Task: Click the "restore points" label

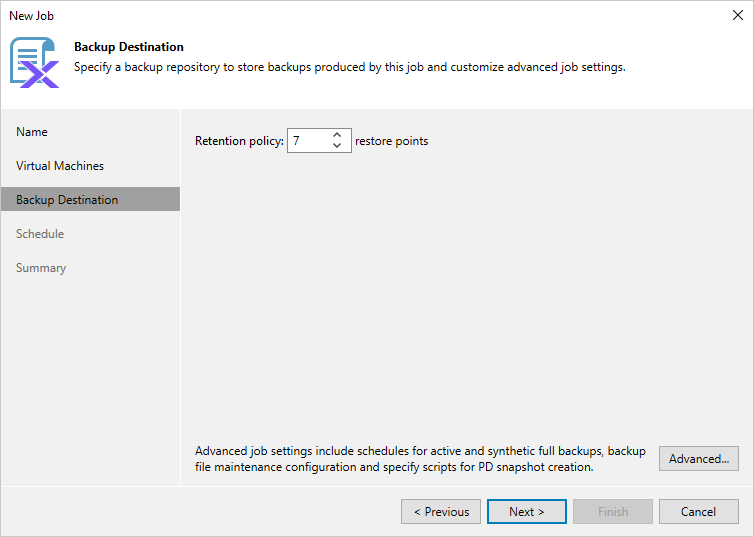Action: pos(391,141)
